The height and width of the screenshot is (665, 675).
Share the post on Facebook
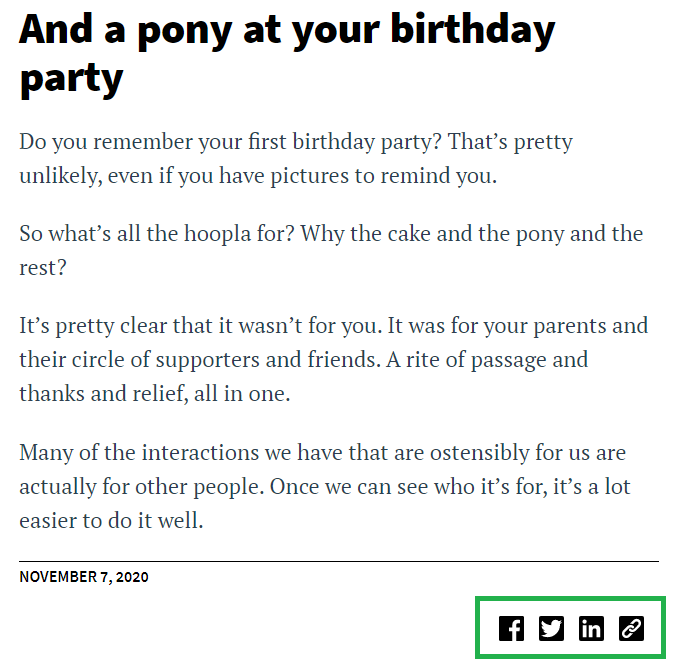(511, 628)
